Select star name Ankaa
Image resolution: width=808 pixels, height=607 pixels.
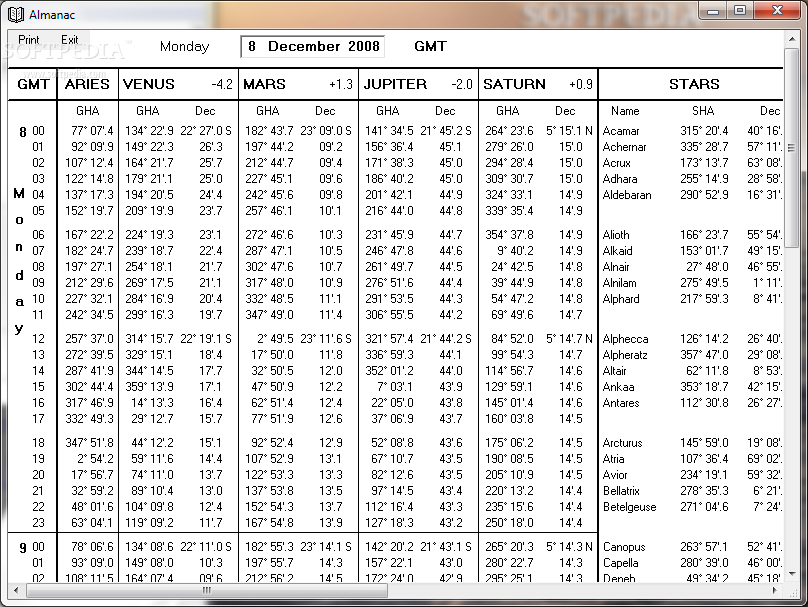click(x=618, y=387)
